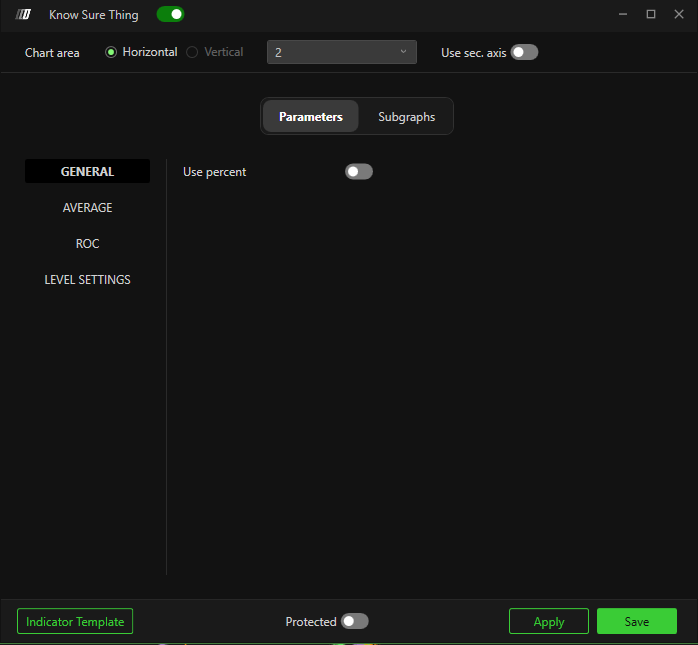Click the green Save button
This screenshot has width=698, height=645.
pos(636,621)
